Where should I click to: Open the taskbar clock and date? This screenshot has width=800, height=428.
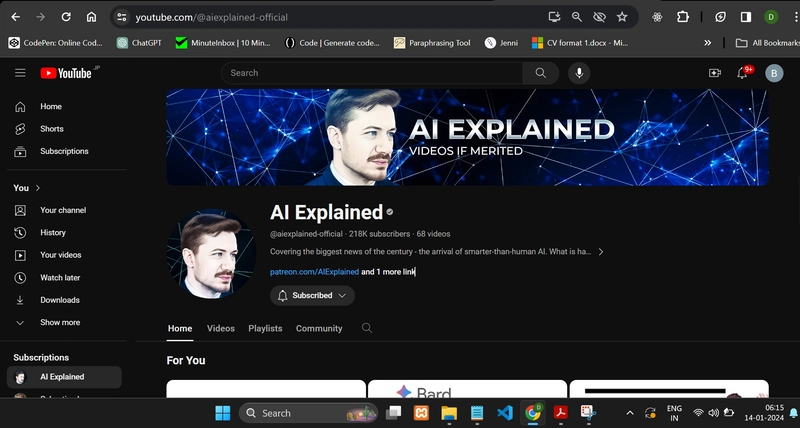pyautogui.click(x=764, y=413)
